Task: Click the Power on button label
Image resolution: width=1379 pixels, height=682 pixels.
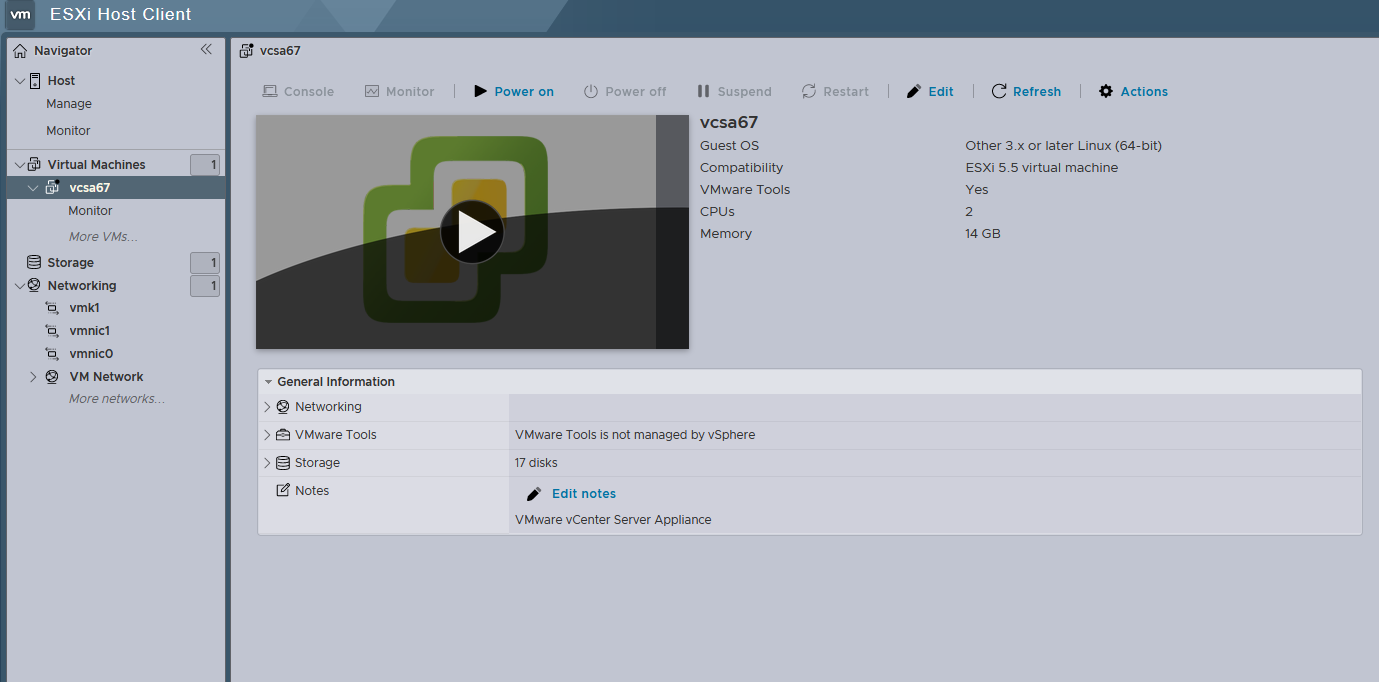Action: (524, 91)
